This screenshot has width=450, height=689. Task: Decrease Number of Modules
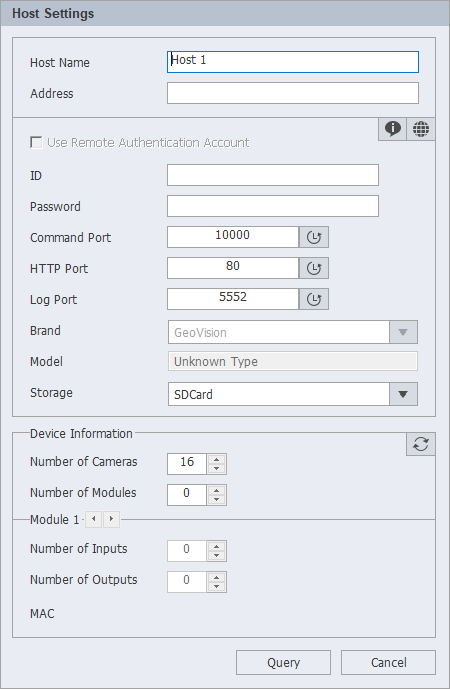click(216, 500)
